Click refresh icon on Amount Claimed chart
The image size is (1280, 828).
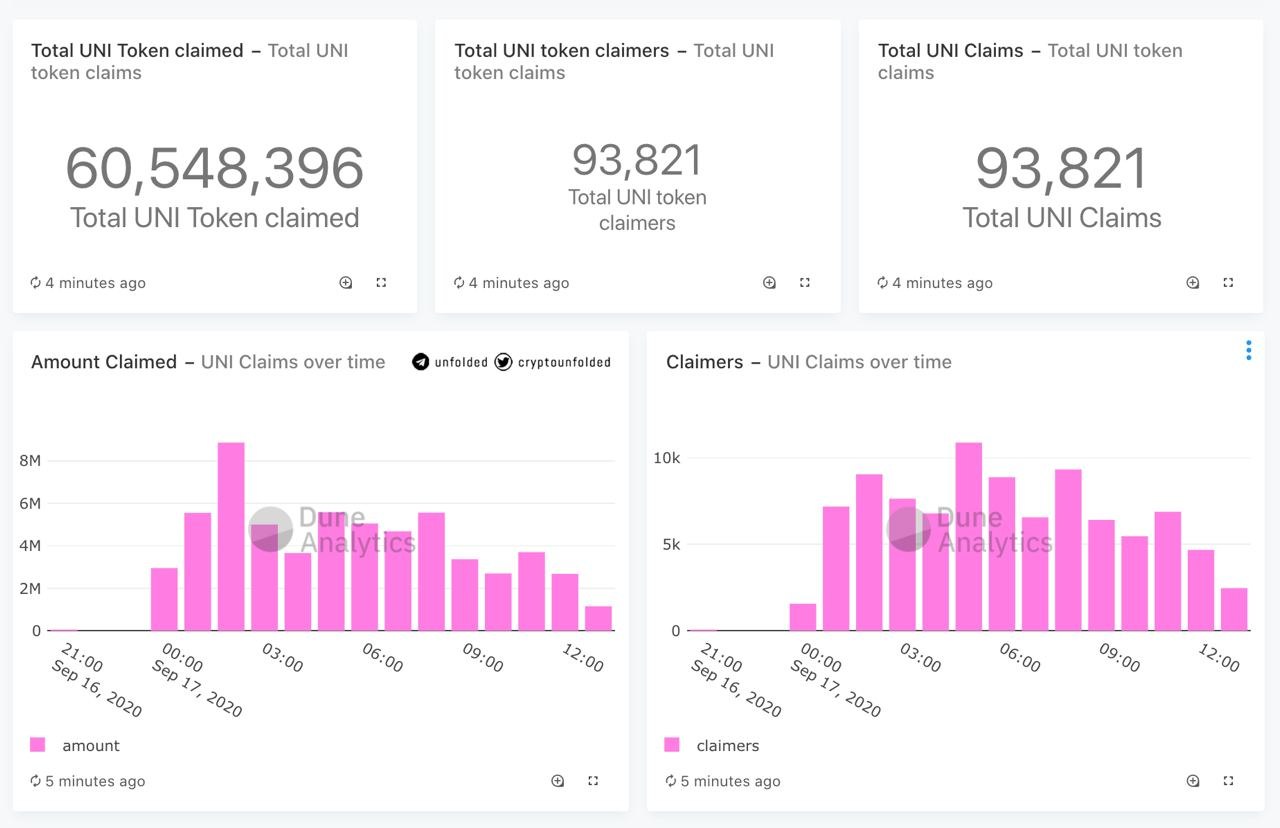[x=36, y=781]
